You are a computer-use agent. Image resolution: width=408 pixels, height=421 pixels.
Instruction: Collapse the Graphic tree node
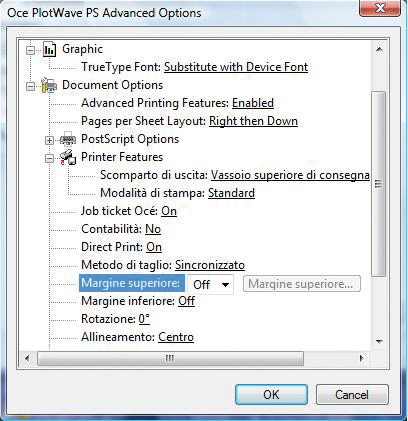(x=30, y=50)
